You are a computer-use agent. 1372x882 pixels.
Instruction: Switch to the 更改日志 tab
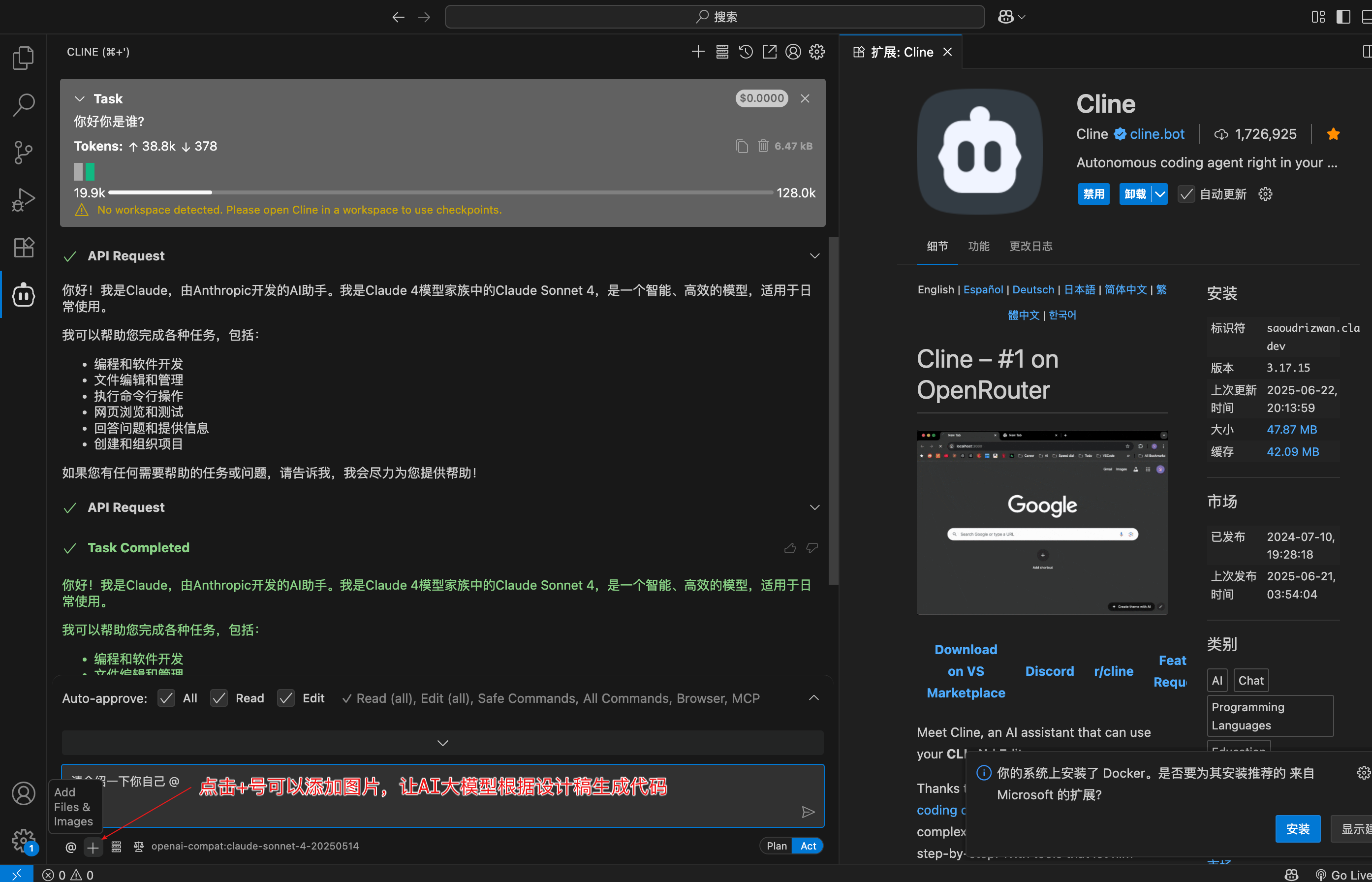(1030, 246)
